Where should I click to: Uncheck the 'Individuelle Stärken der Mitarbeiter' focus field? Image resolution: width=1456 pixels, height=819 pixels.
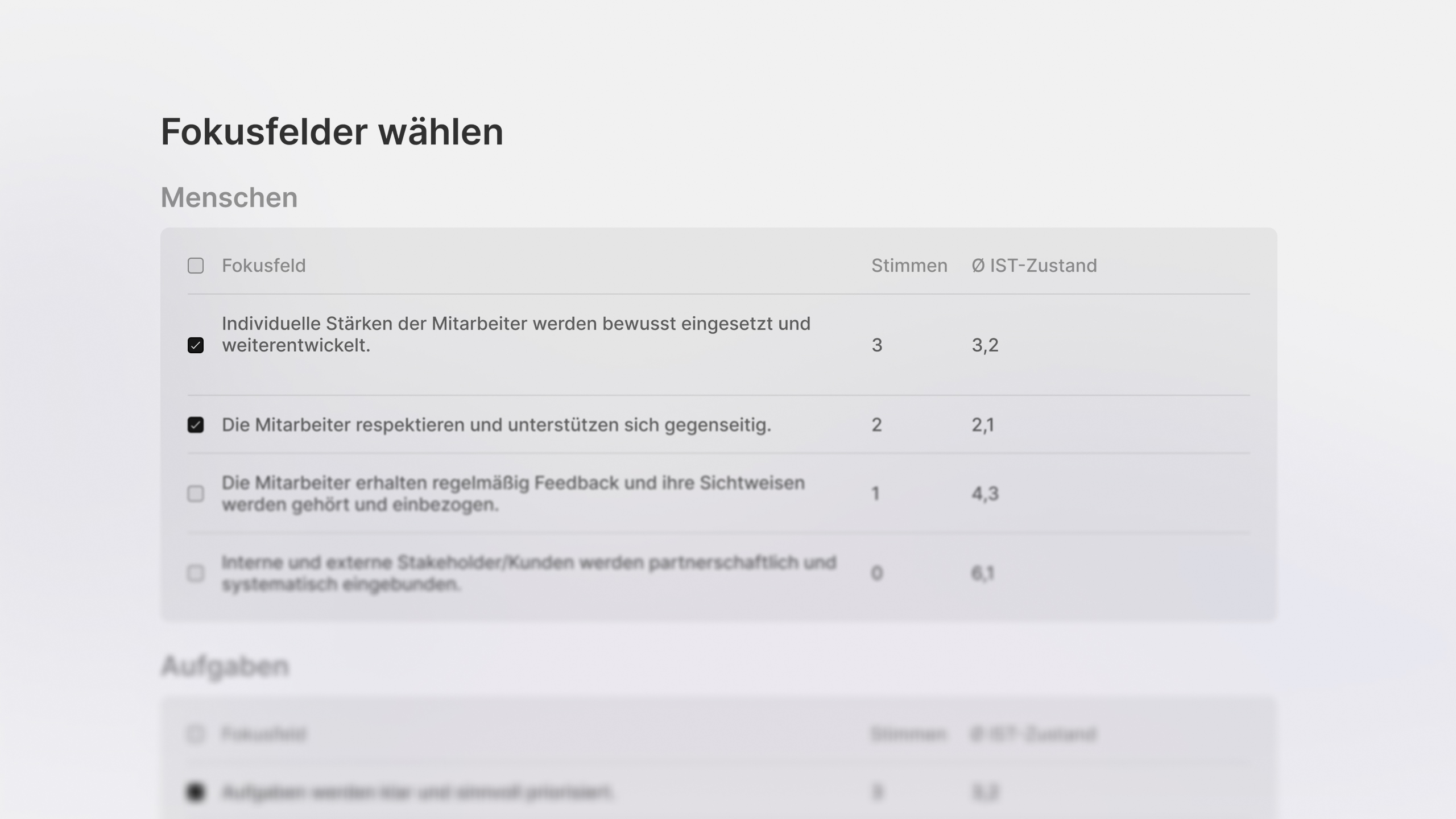click(196, 345)
